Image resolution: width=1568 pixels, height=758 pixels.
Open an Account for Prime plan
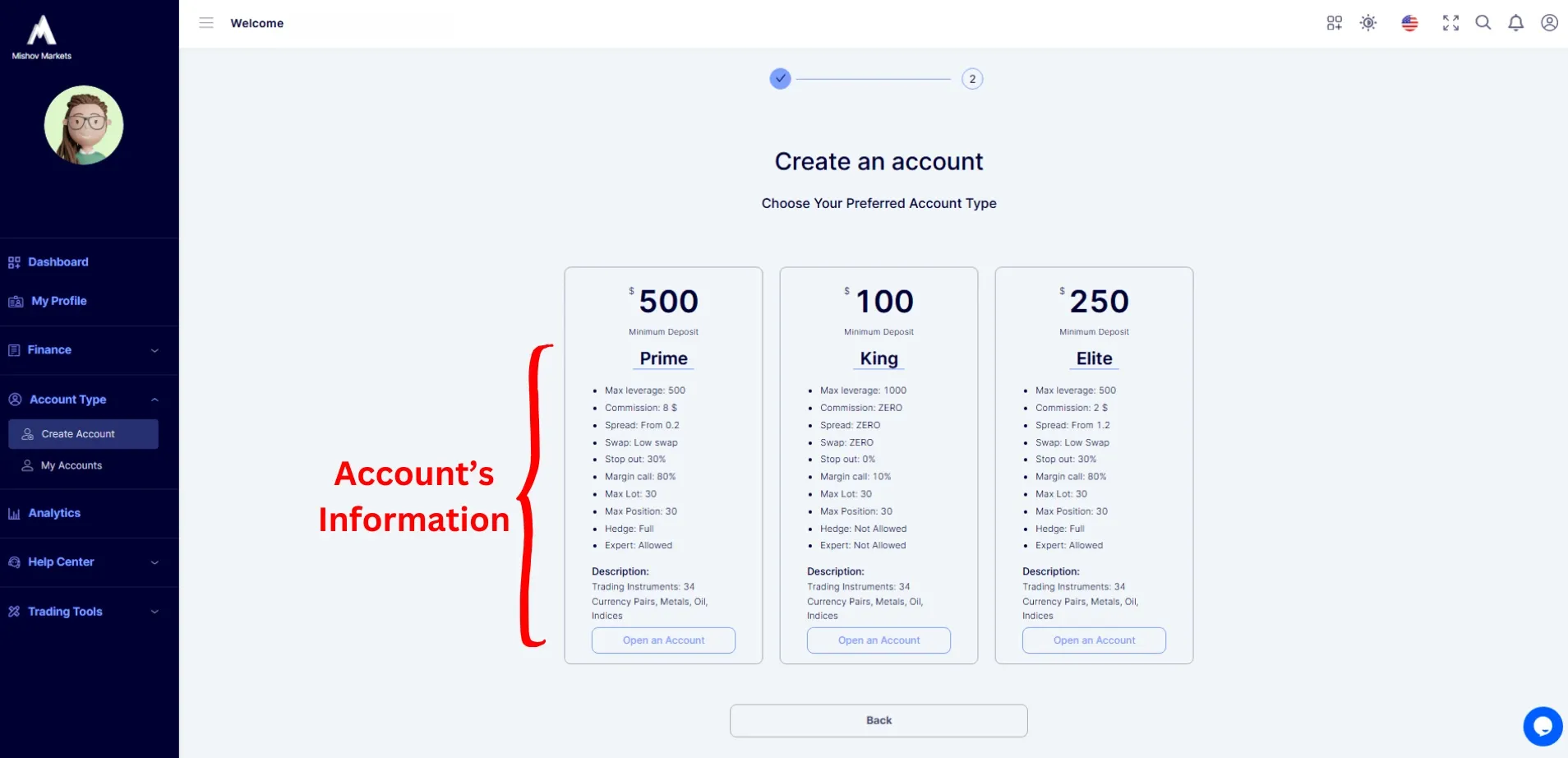pyautogui.click(x=663, y=640)
